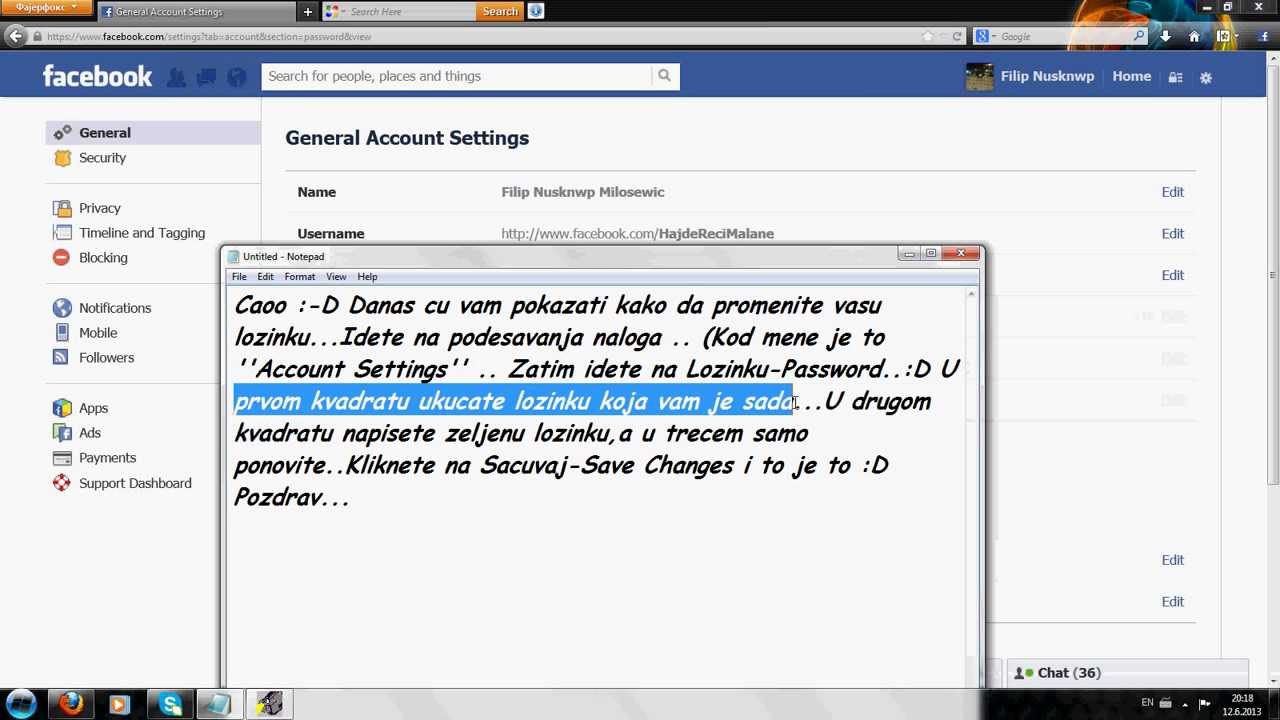Click Firefox back navigation arrow
Viewport: 1280px width, 720px height.
point(14,36)
